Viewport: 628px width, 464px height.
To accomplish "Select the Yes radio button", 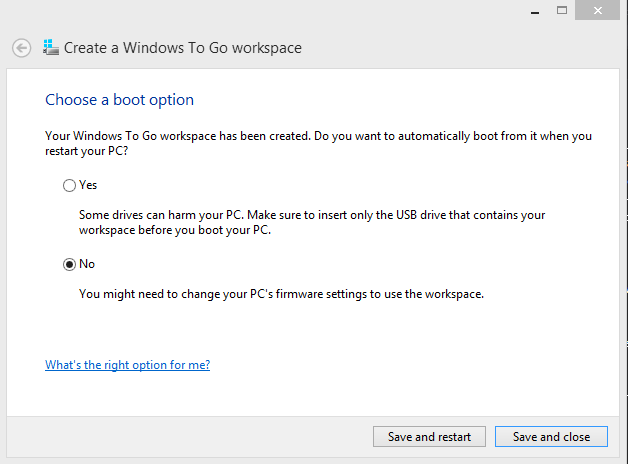I will (x=69, y=185).
